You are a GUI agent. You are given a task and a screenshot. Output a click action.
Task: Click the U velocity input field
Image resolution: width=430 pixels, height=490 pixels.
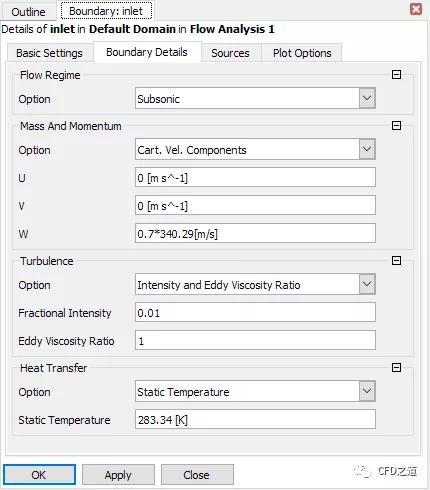pyautogui.click(x=255, y=177)
